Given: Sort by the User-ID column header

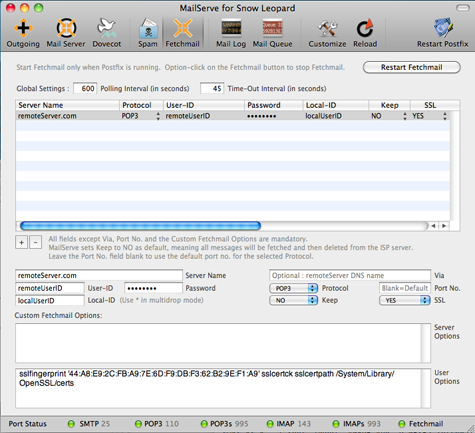Looking at the screenshot, I should [x=204, y=105].
